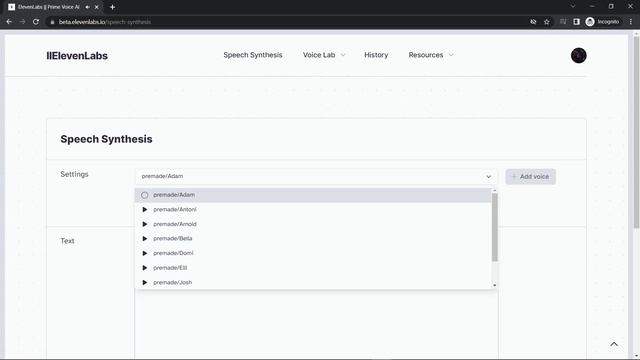Click the voice list scrollbar thumb
The width and height of the screenshot is (640, 360).
click(494, 227)
